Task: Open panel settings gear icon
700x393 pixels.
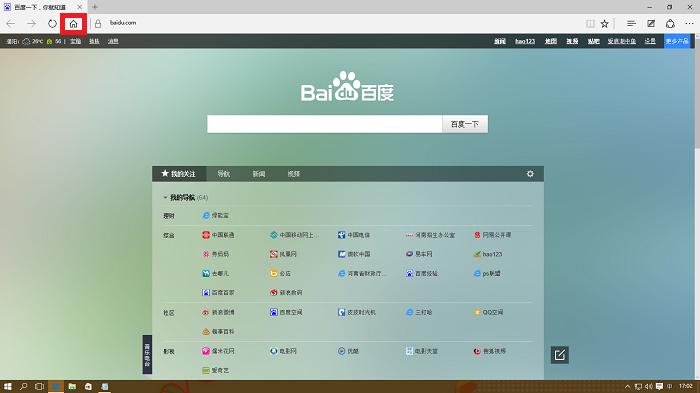Action: coord(530,174)
